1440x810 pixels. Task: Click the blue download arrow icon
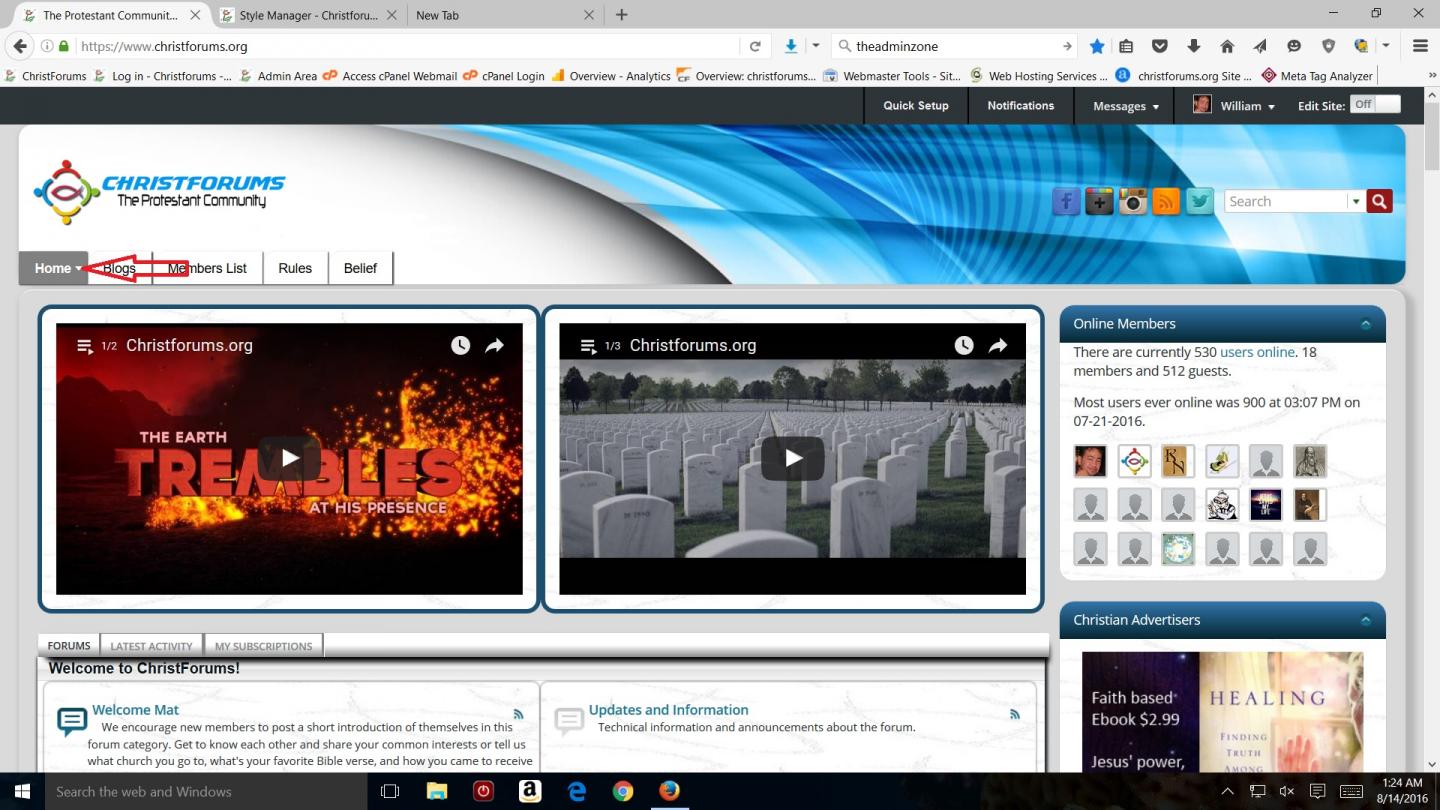tap(791, 46)
